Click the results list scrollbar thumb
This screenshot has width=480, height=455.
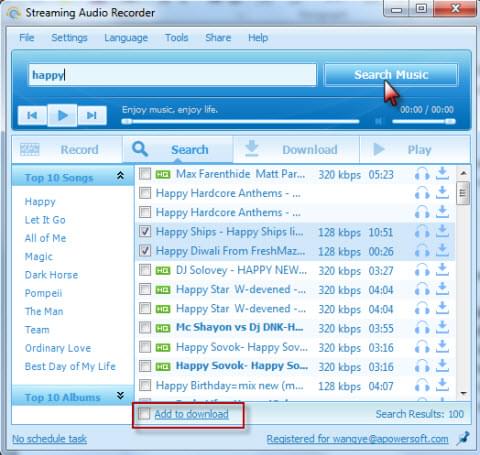click(462, 193)
